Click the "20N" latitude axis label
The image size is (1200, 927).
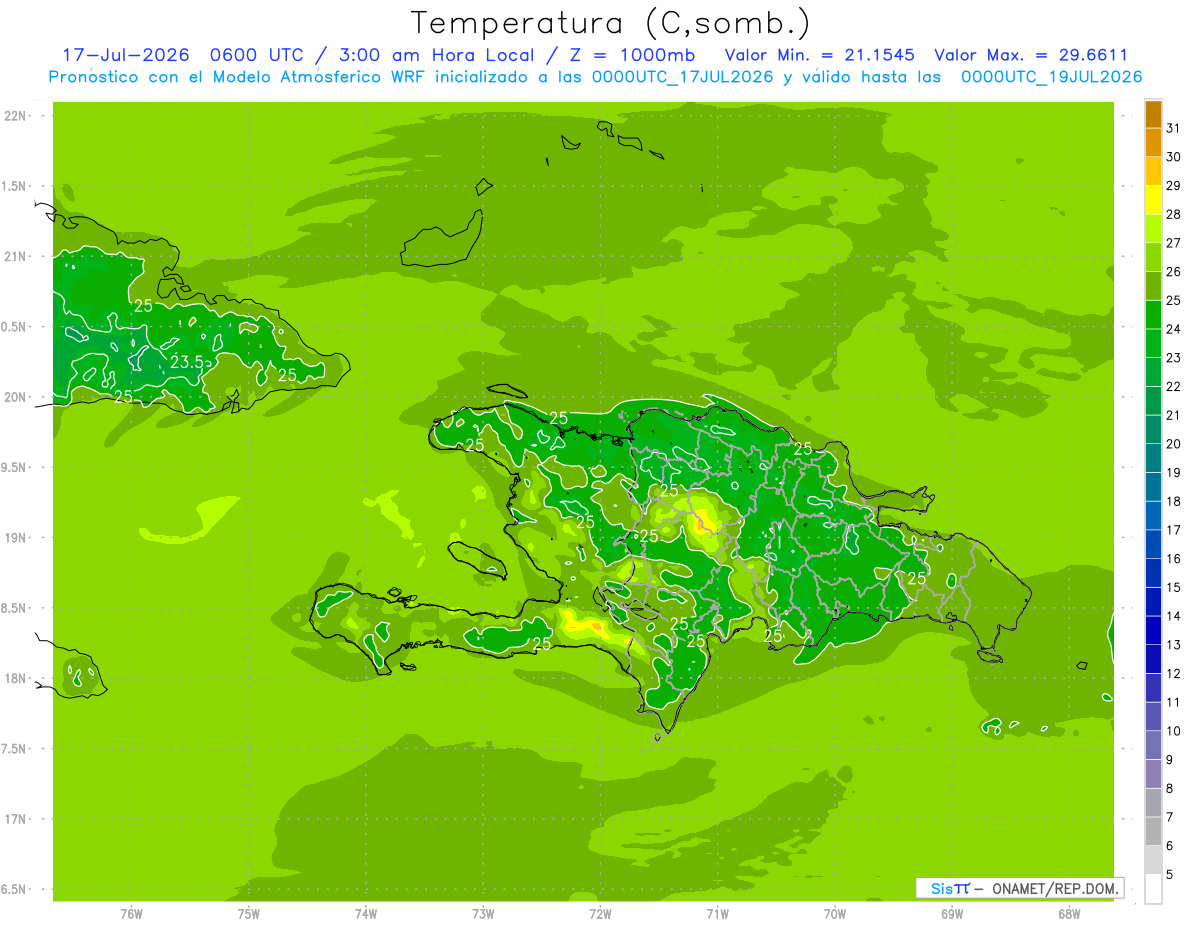pos(15,397)
